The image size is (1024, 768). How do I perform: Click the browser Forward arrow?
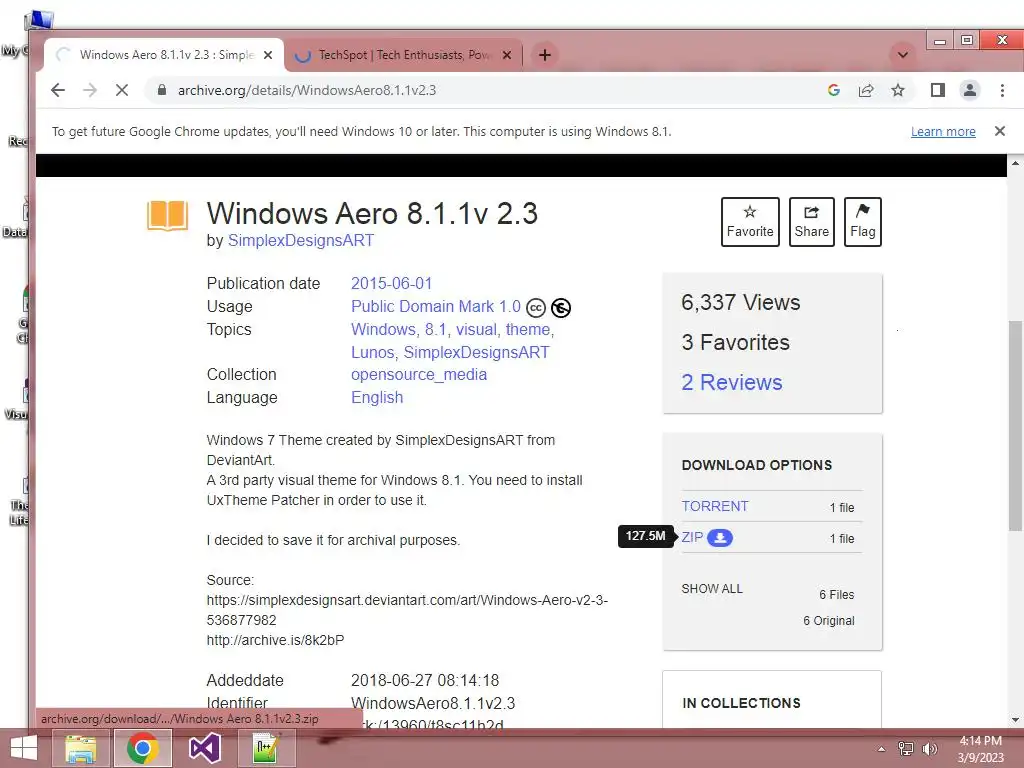click(x=90, y=90)
